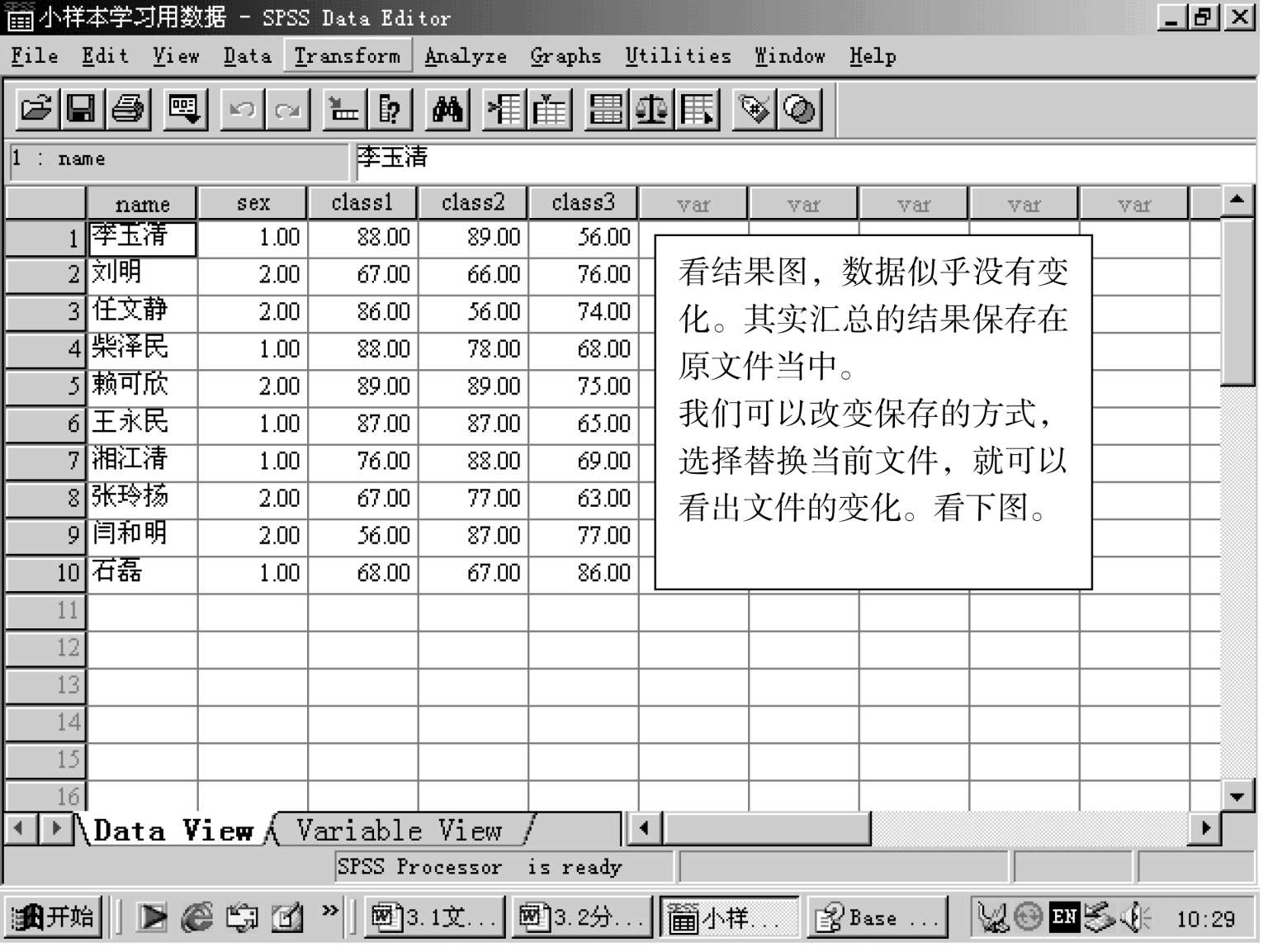Screen dimensions: 1268x952
Task: Click the Undo toolbar icon
Action: coord(242,109)
